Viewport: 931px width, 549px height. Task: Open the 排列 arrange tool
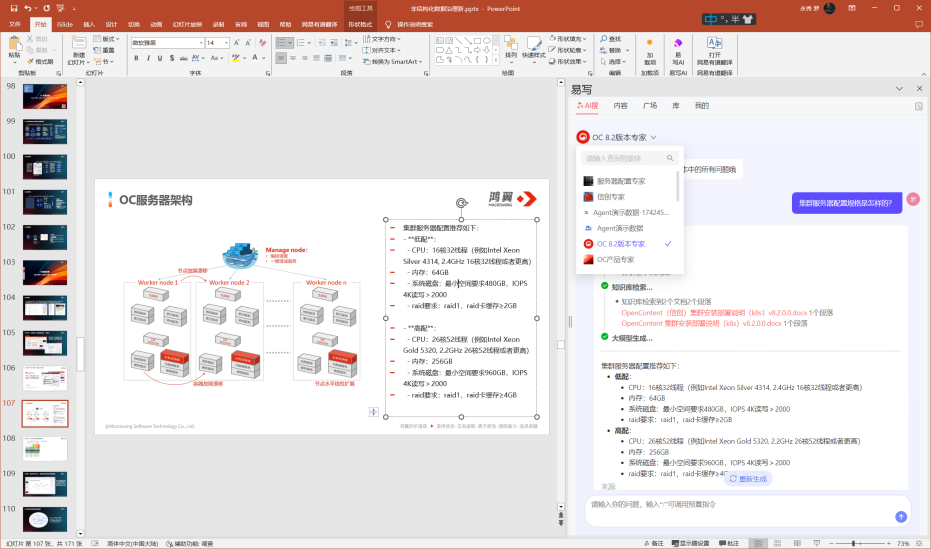[511, 47]
